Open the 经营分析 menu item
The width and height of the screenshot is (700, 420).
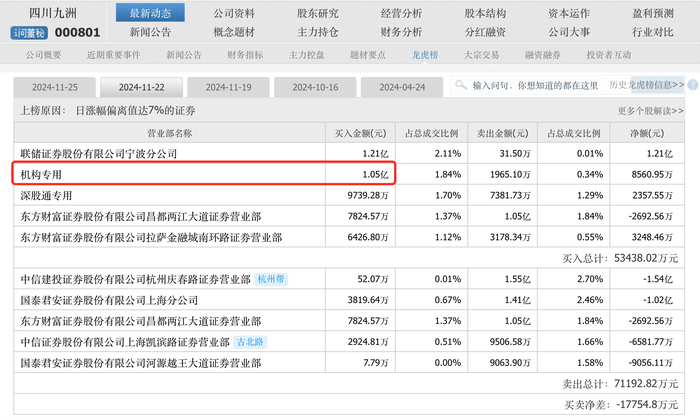click(401, 13)
